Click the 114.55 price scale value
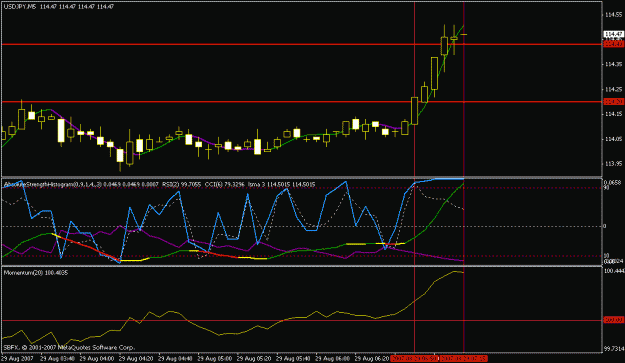This screenshot has width=625, height=363. [x=613, y=15]
